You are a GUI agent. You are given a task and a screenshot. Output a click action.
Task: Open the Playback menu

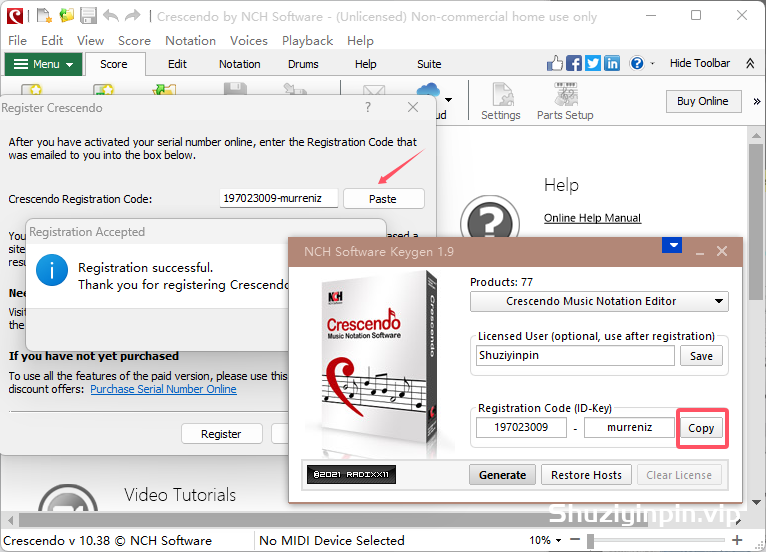(x=307, y=41)
